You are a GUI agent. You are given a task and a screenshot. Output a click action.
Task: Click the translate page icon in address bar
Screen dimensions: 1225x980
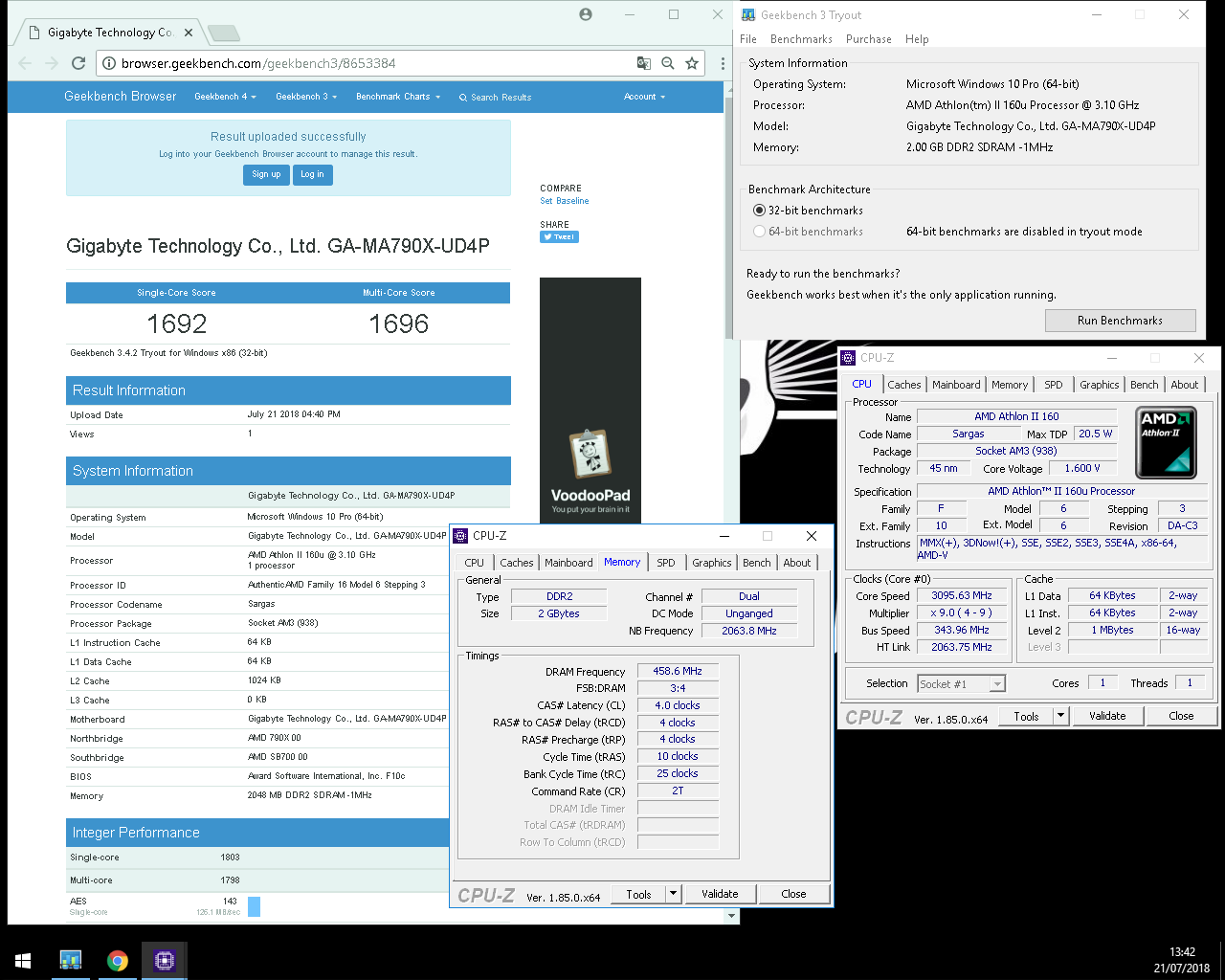tap(644, 63)
